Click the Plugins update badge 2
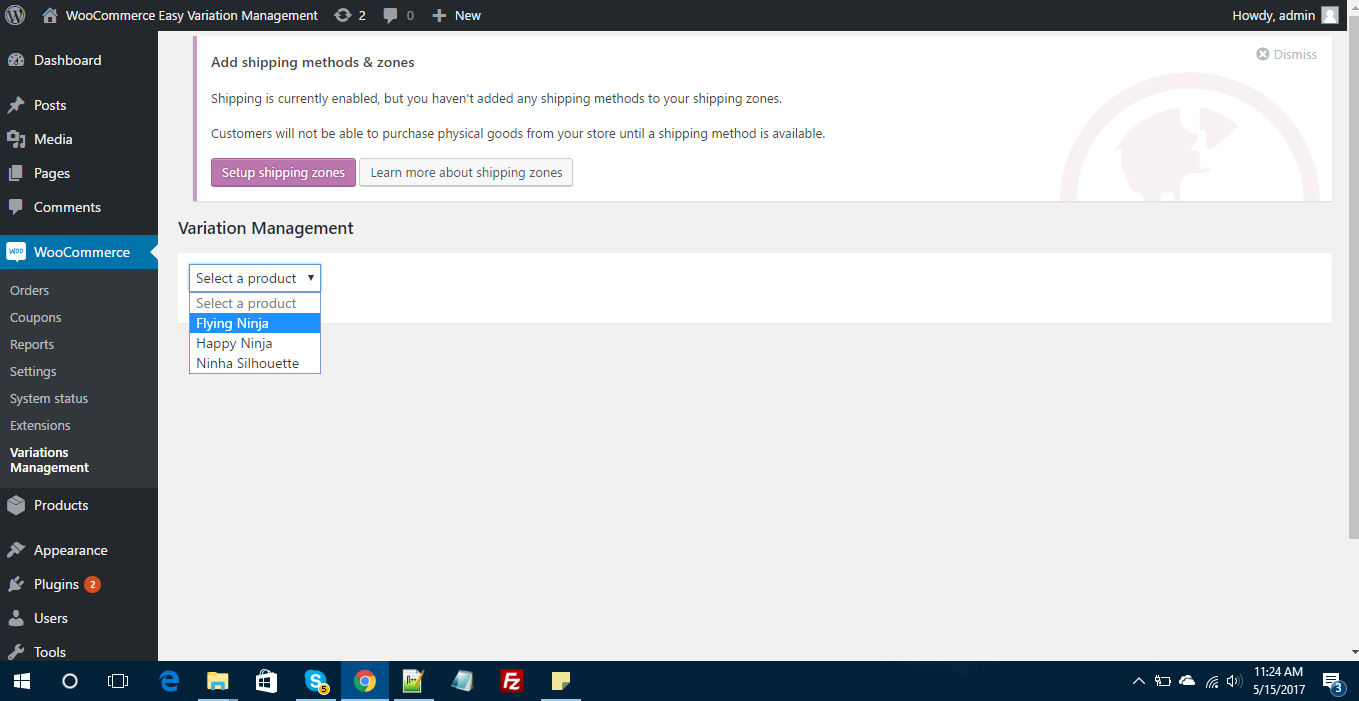Image resolution: width=1359 pixels, height=701 pixels. pyautogui.click(x=92, y=584)
